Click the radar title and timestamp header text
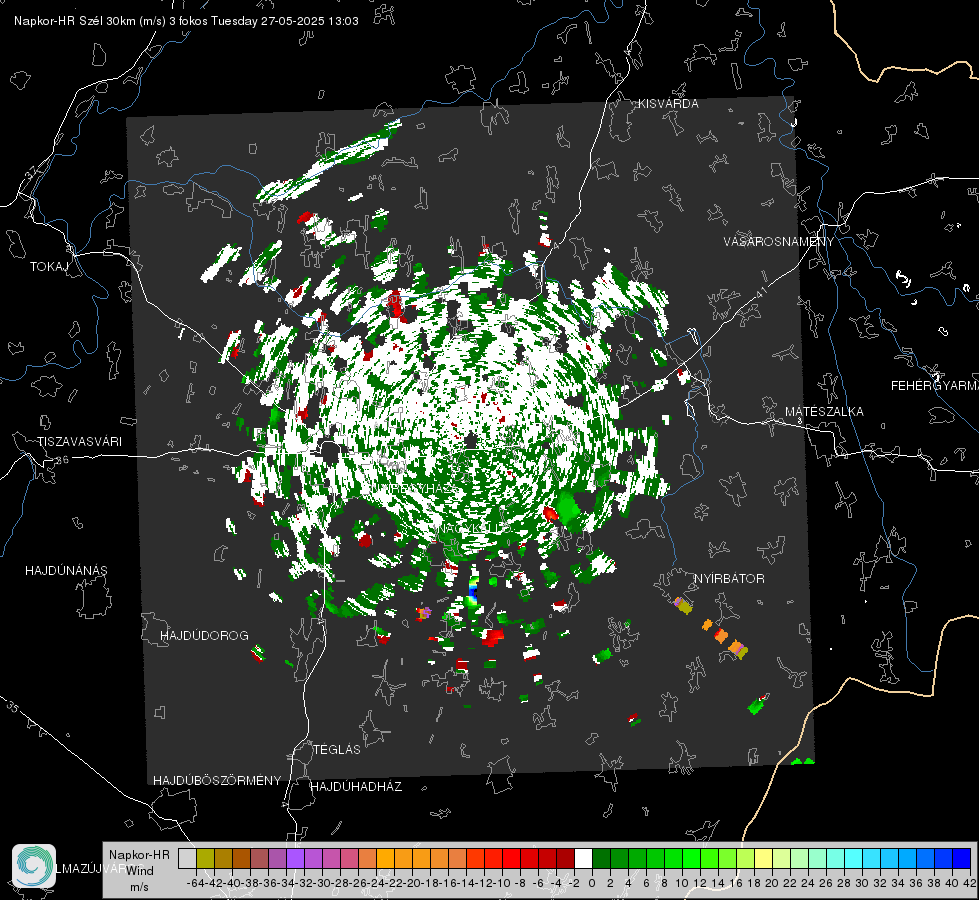 [x=186, y=21]
